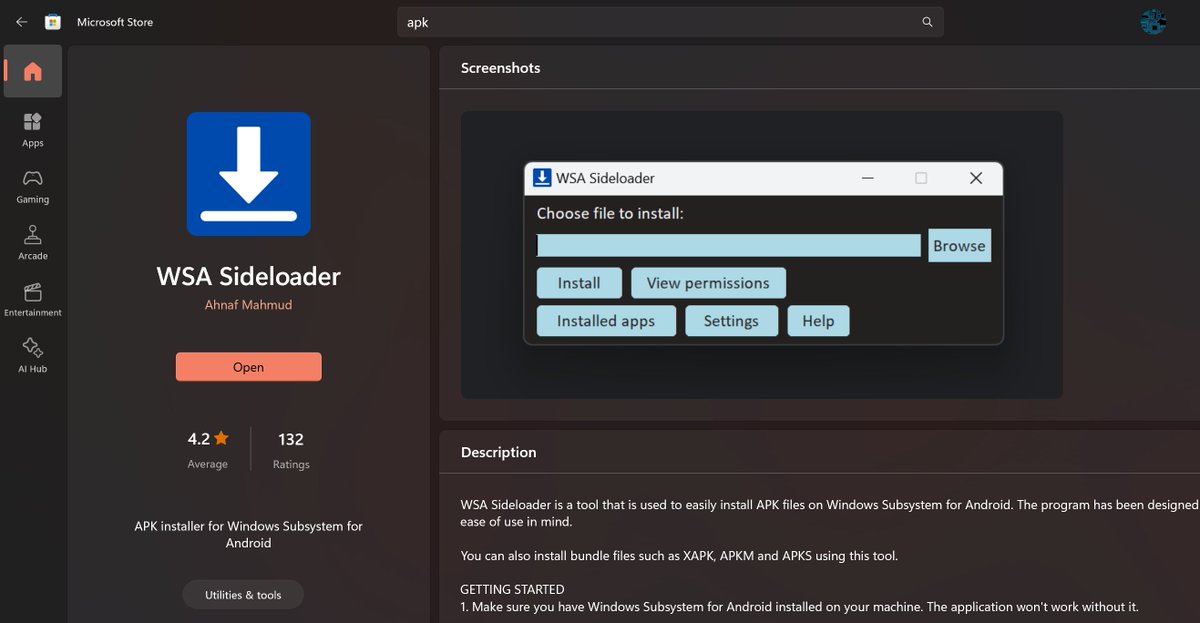
Task: Click the WSA Sideloader app title
Action: click(249, 276)
